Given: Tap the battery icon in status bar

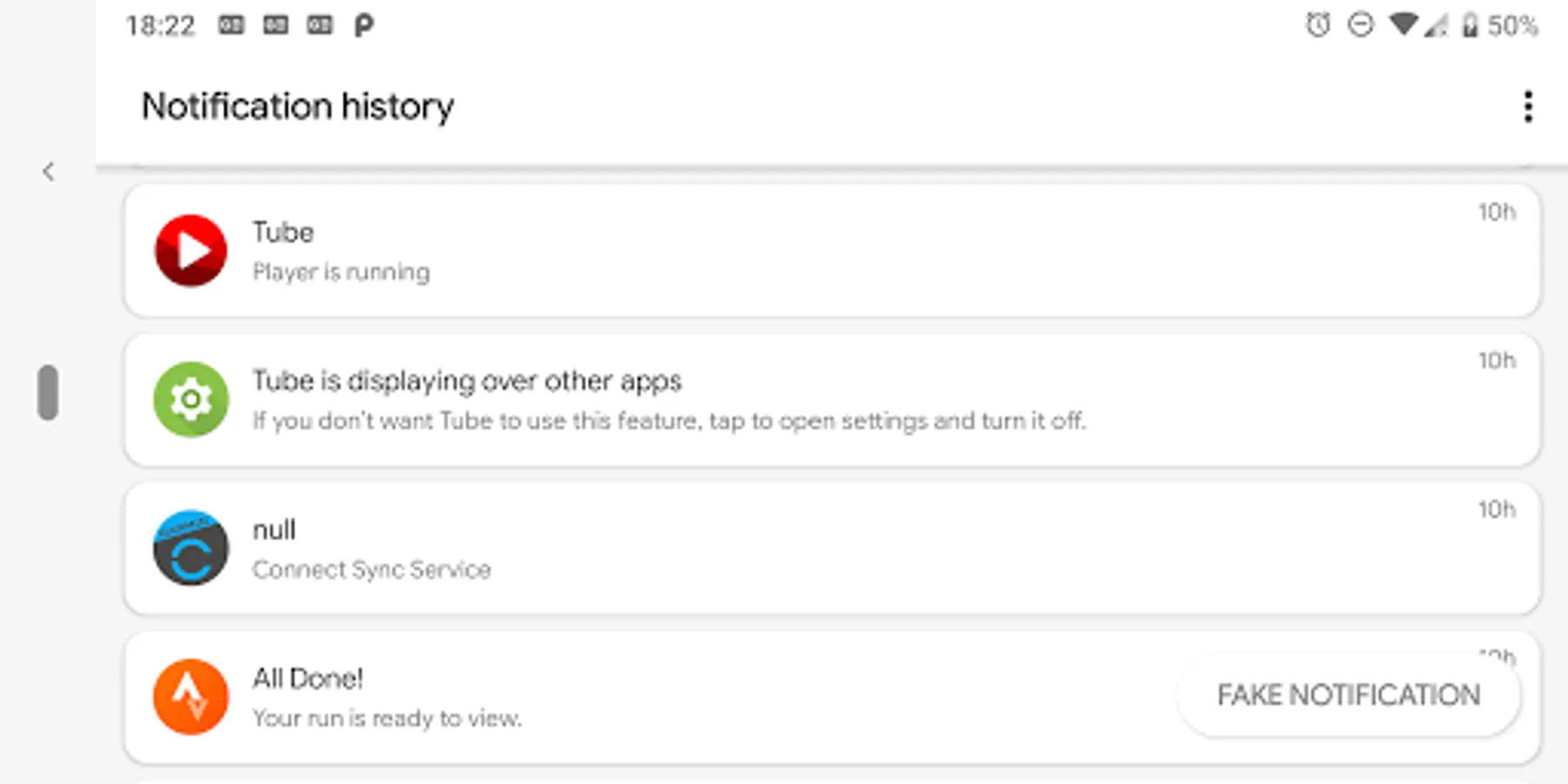Looking at the screenshot, I should tap(1470, 25).
